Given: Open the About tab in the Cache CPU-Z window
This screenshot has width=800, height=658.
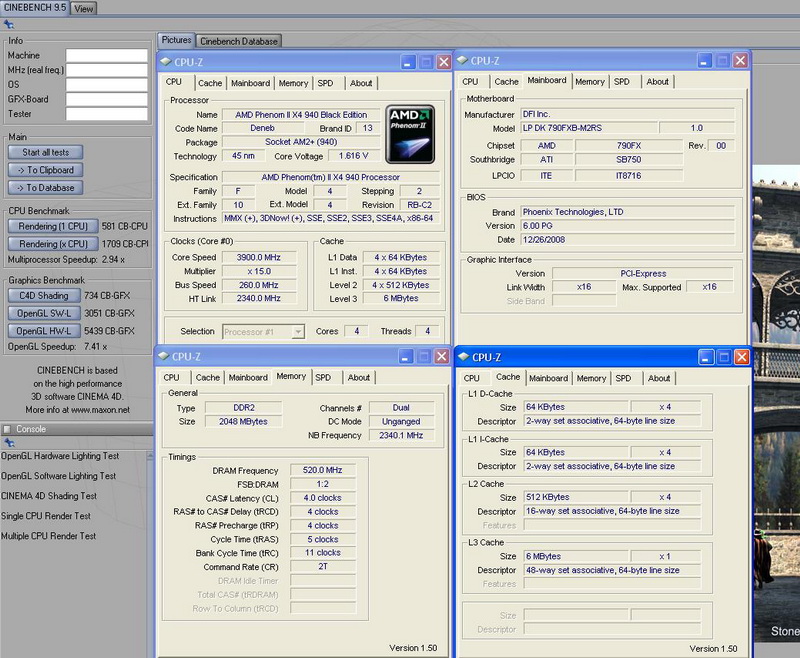Looking at the screenshot, I should coord(659,378).
